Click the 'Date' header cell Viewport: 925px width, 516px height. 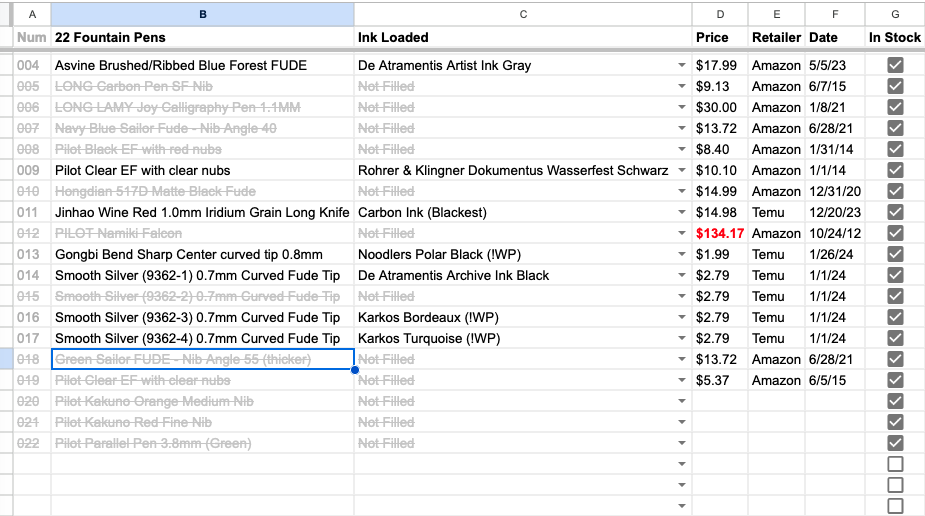pyautogui.click(x=835, y=37)
